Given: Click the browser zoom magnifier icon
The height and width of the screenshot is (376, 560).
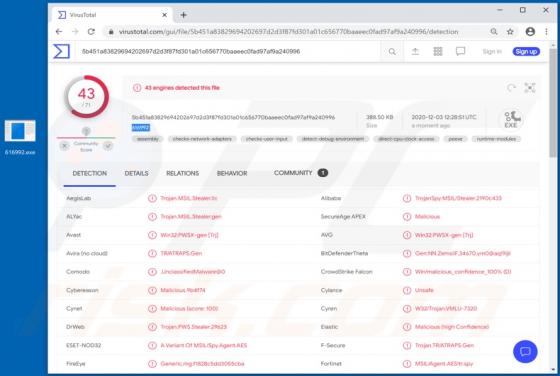Looking at the screenshot, I should click(x=494, y=32).
